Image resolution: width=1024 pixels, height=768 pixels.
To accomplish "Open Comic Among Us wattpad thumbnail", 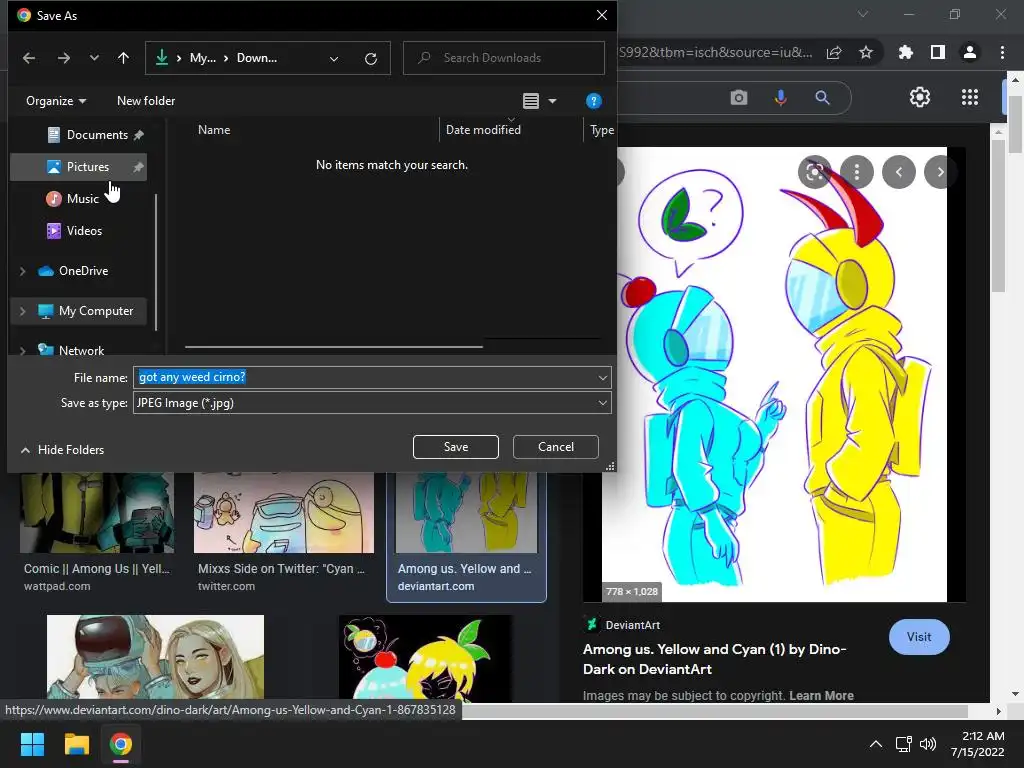I will pyautogui.click(x=97, y=513).
